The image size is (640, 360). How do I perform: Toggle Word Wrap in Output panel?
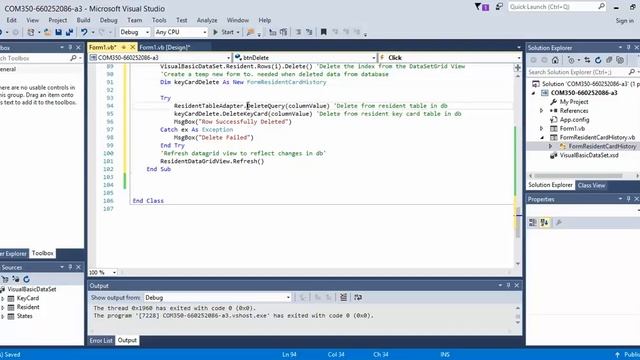[358, 298]
